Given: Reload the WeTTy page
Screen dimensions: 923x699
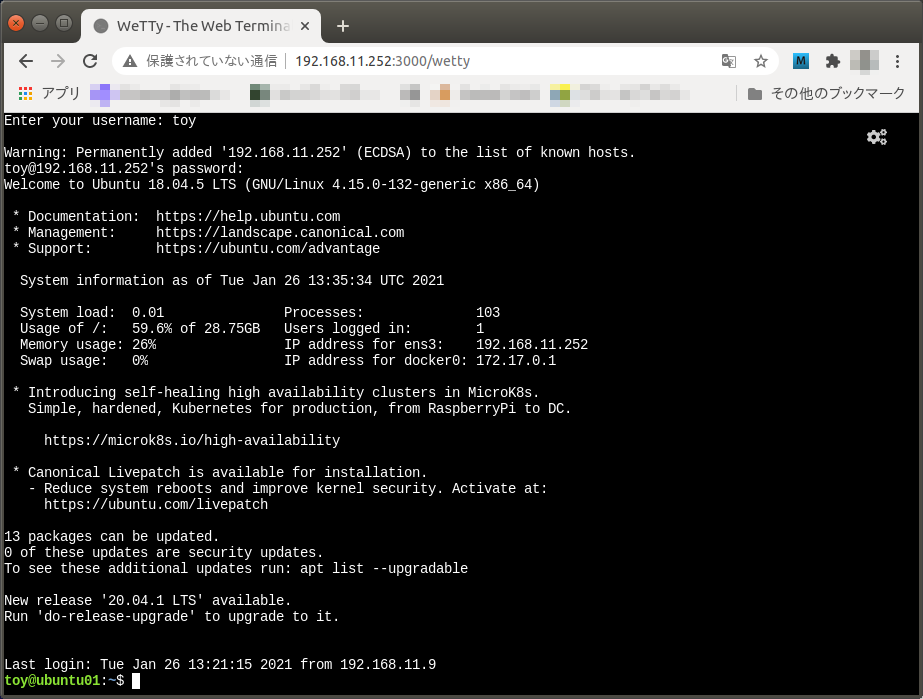Looking at the screenshot, I should [90, 61].
